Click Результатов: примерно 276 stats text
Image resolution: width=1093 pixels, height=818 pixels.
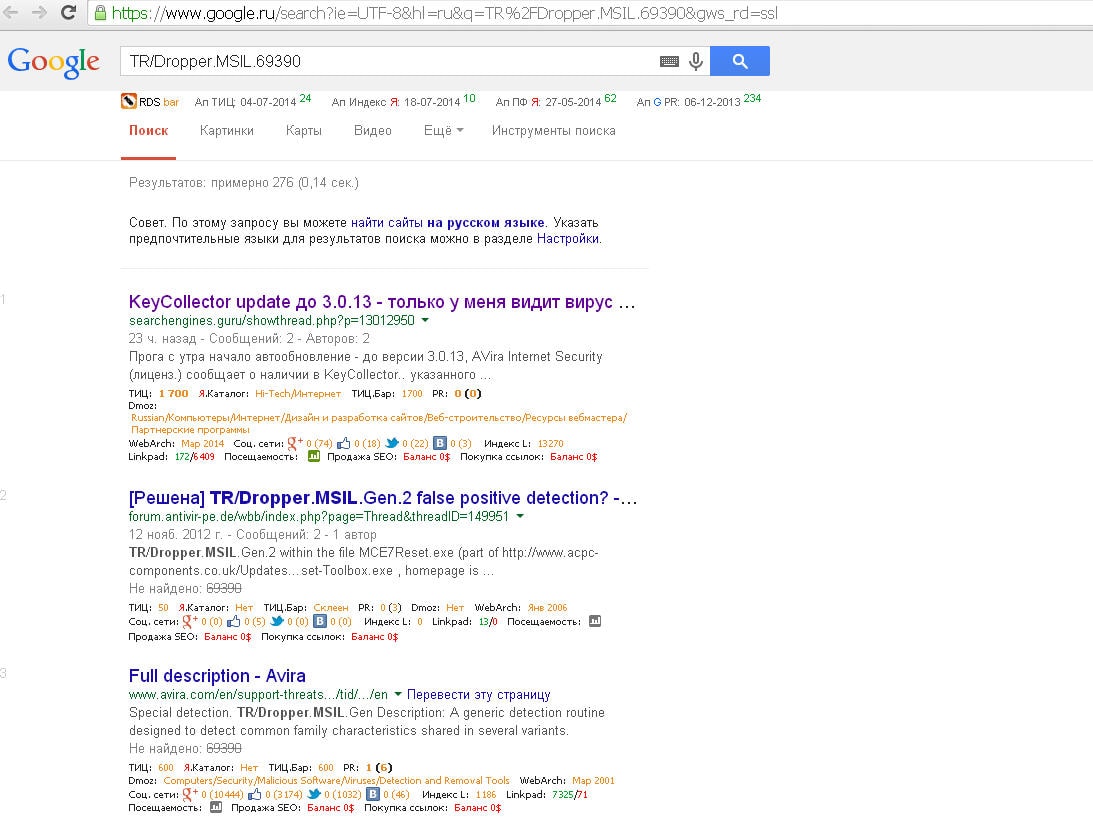click(x=244, y=183)
